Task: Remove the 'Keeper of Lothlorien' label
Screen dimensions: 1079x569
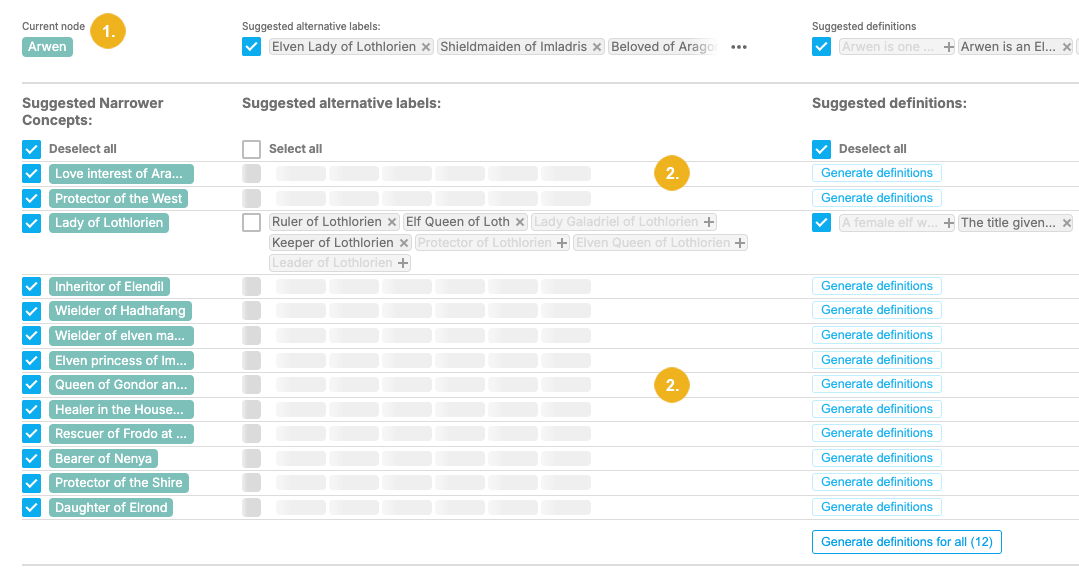Action: tap(404, 243)
